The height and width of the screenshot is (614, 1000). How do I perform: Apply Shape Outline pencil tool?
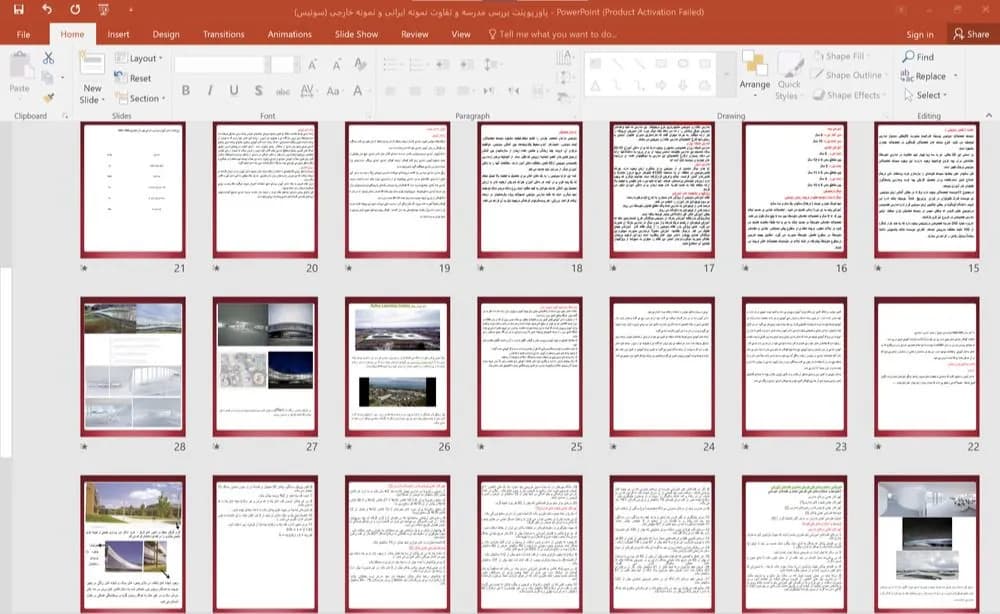pos(848,75)
